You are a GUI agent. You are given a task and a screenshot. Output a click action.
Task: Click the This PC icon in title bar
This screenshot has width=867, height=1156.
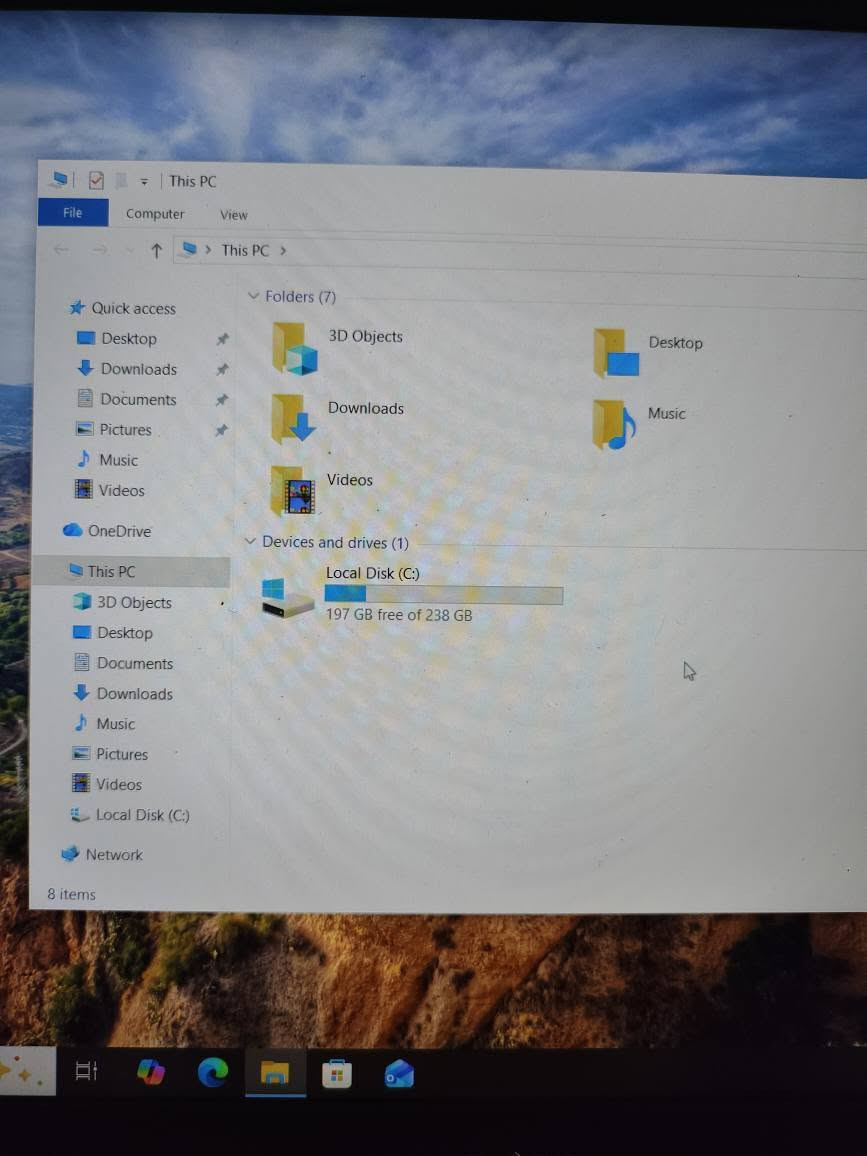click(x=60, y=179)
